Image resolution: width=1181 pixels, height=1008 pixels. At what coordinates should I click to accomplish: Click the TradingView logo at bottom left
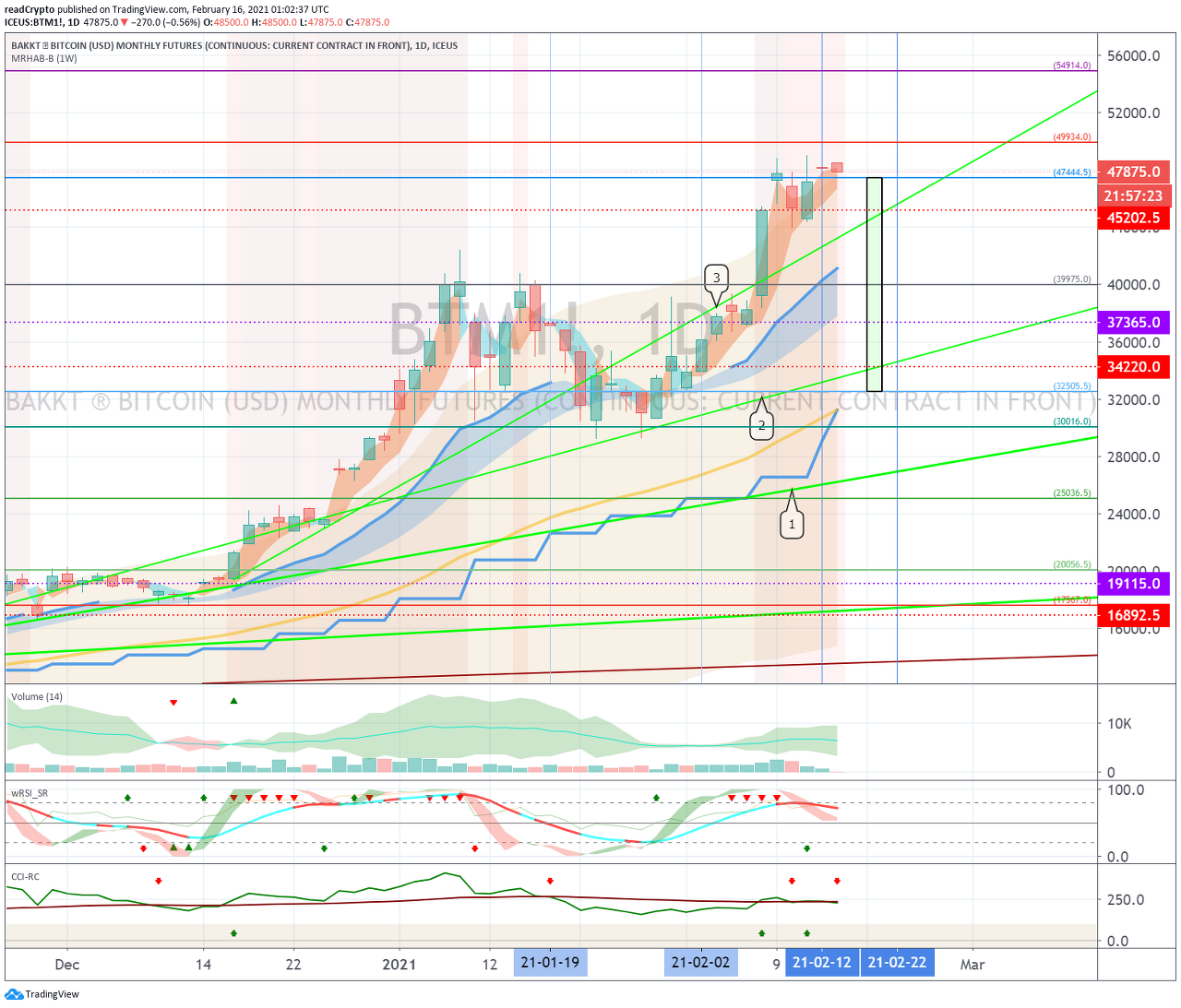click(42, 994)
